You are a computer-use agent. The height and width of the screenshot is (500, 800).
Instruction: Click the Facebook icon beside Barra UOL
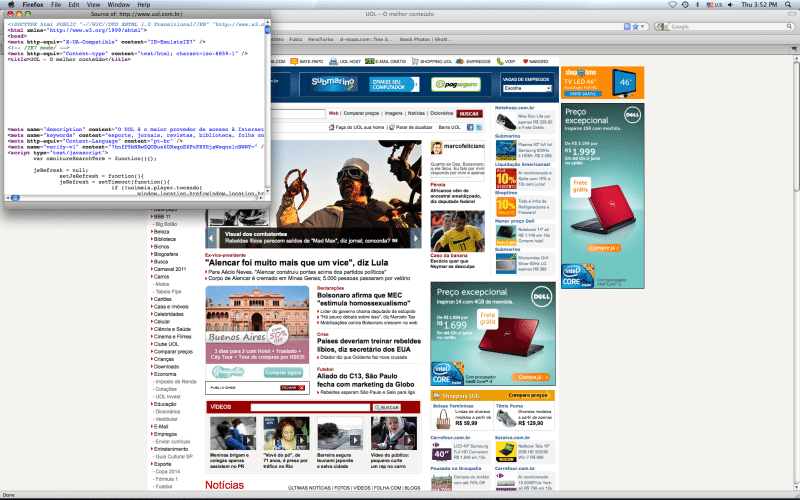click(470, 128)
